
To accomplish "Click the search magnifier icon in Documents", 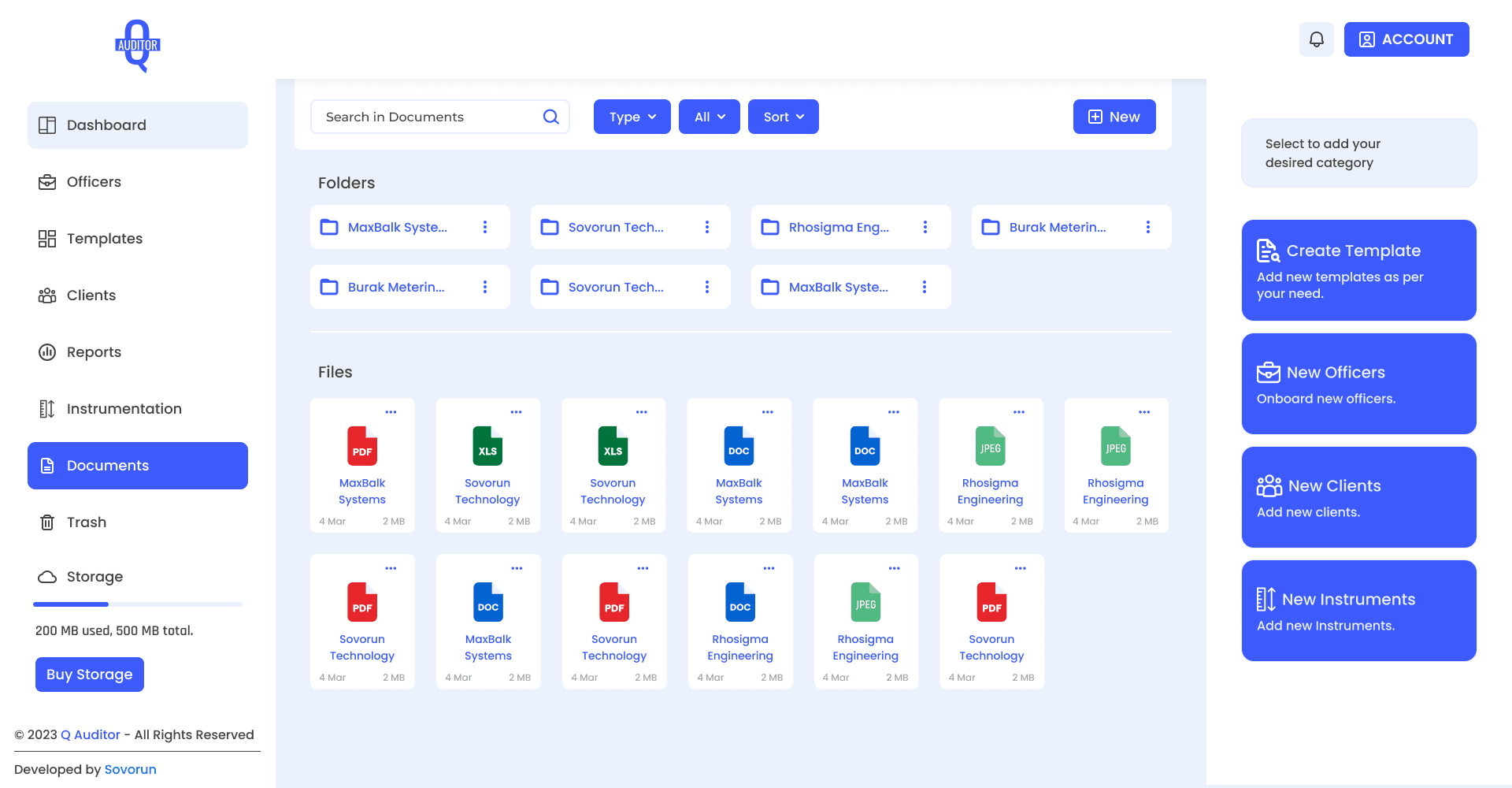I will (x=550, y=117).
